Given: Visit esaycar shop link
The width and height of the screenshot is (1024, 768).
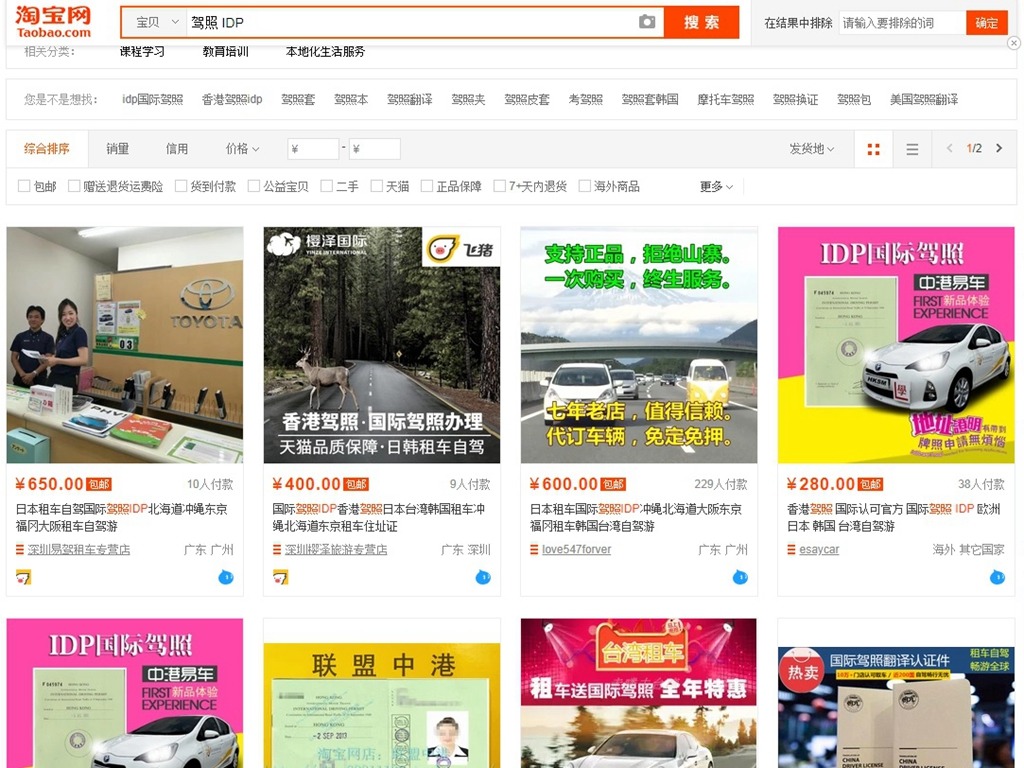Looking at the screenshot, I should click(819, 550).
